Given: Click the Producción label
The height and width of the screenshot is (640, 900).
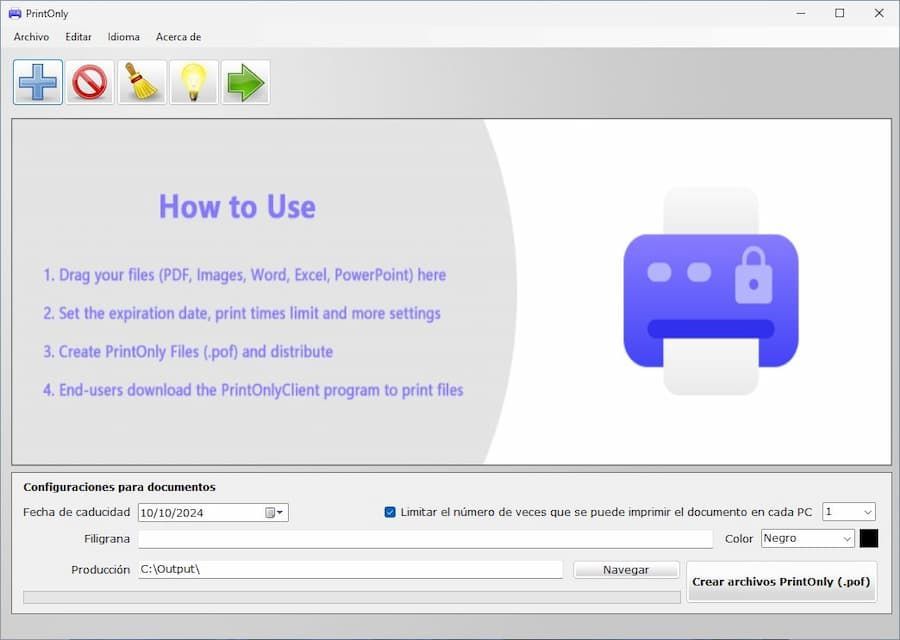Looking at the screenshot, I should pos(100,569).
